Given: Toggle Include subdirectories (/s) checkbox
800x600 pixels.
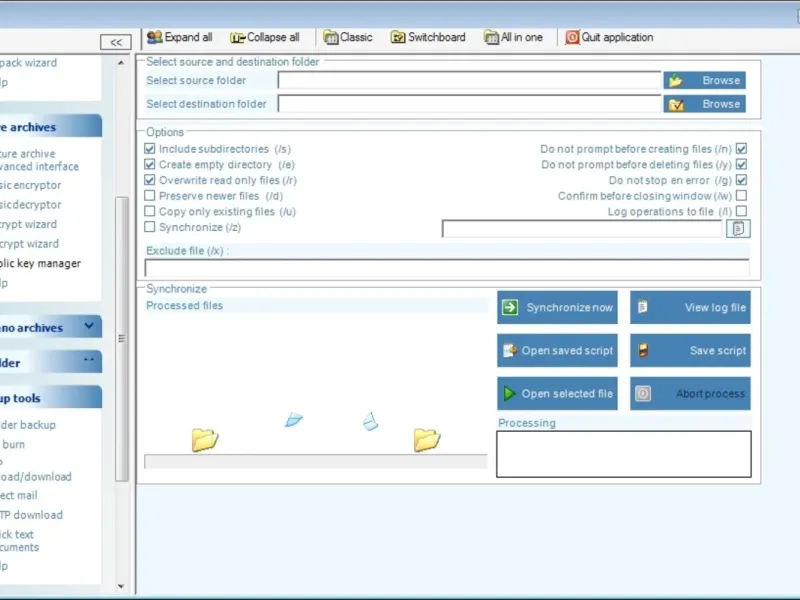Looking at the screenshot, I should click(x=149, y=148).
